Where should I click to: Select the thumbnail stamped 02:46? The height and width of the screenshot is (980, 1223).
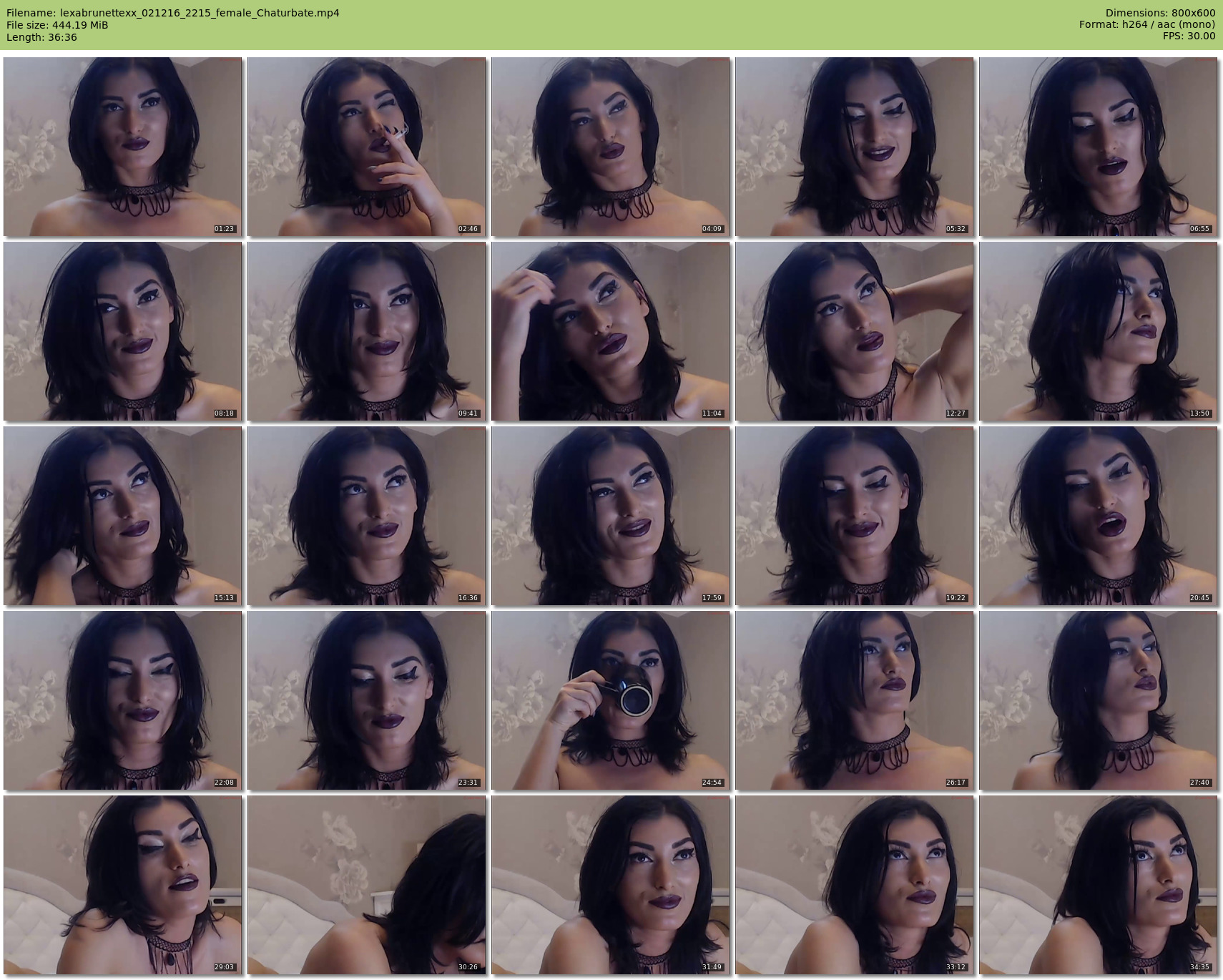point(367,147)
